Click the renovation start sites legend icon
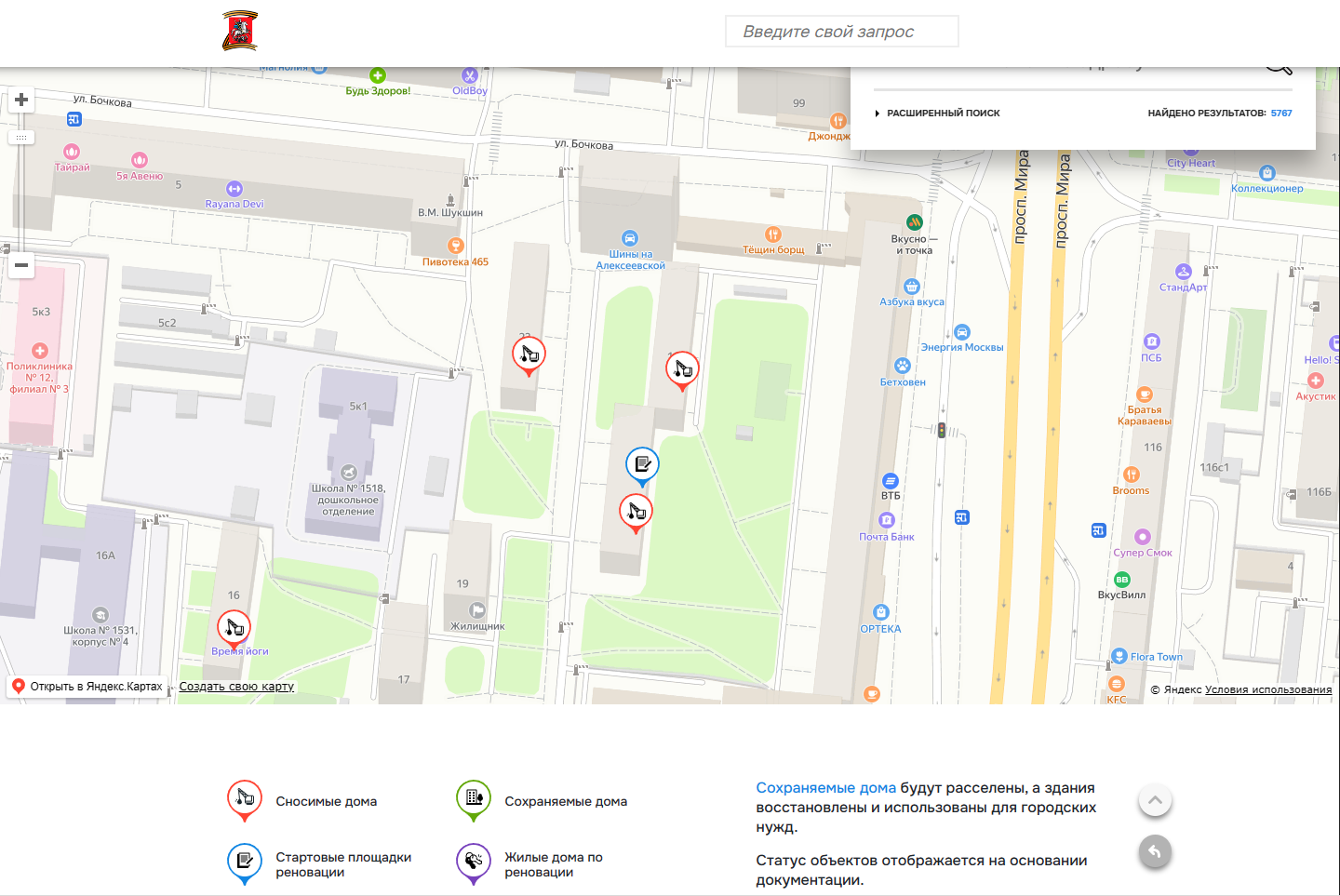1340x896 pixels. pos(244,863)
